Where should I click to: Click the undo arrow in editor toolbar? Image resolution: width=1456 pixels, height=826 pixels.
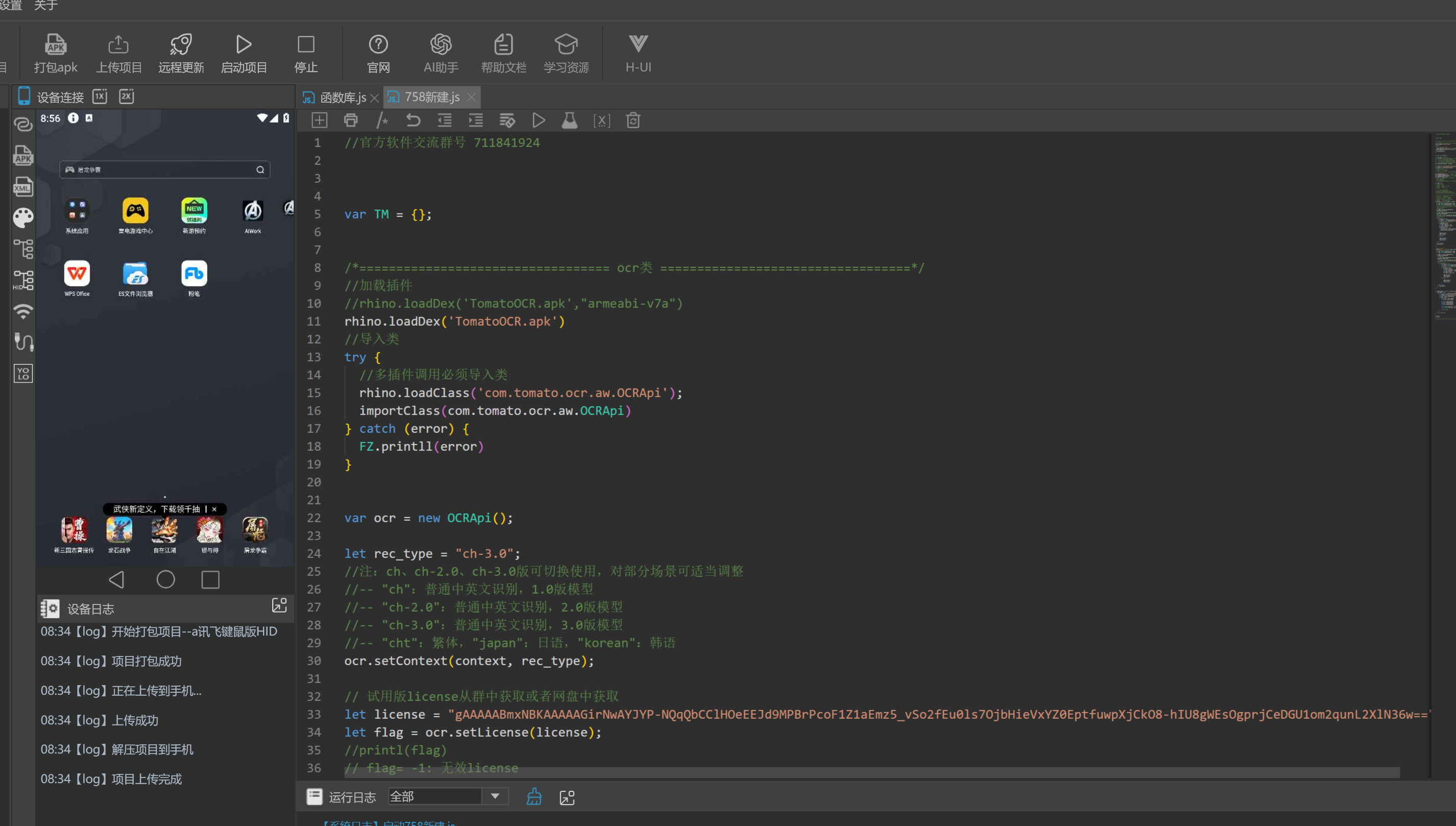(x=413, y=120)
